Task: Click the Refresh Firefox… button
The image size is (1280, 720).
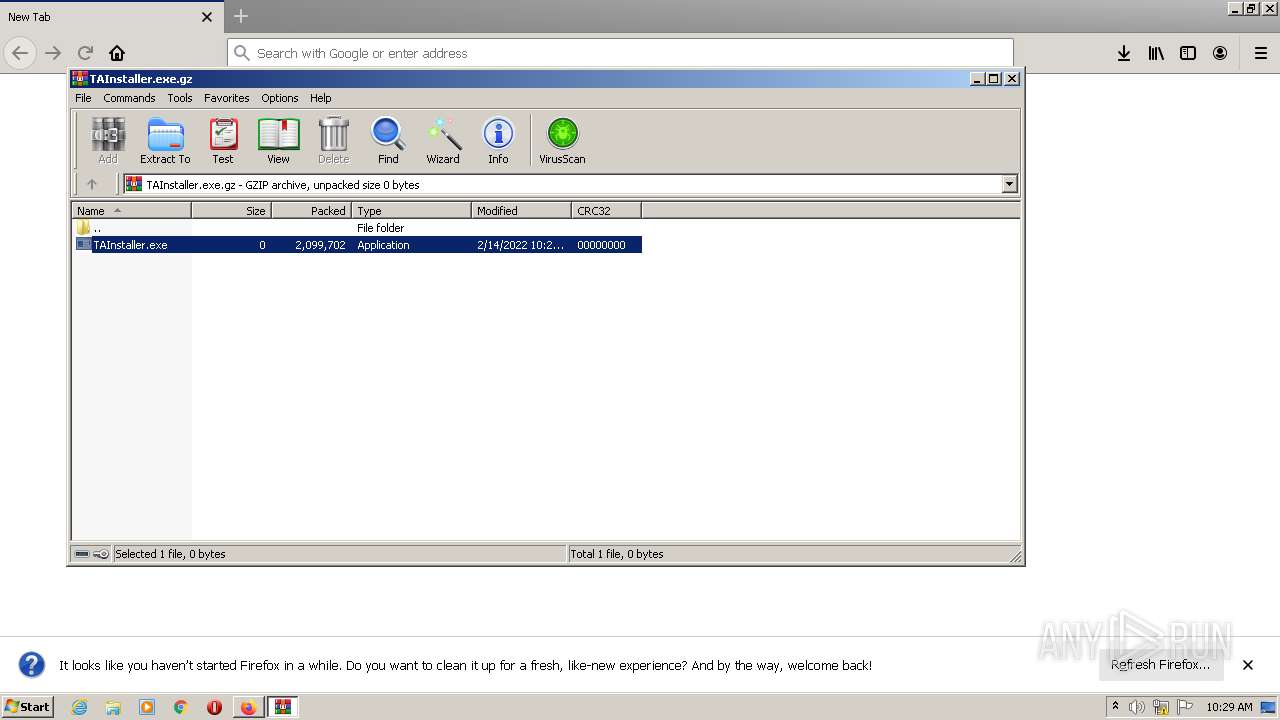Action: click(1161, 665)
